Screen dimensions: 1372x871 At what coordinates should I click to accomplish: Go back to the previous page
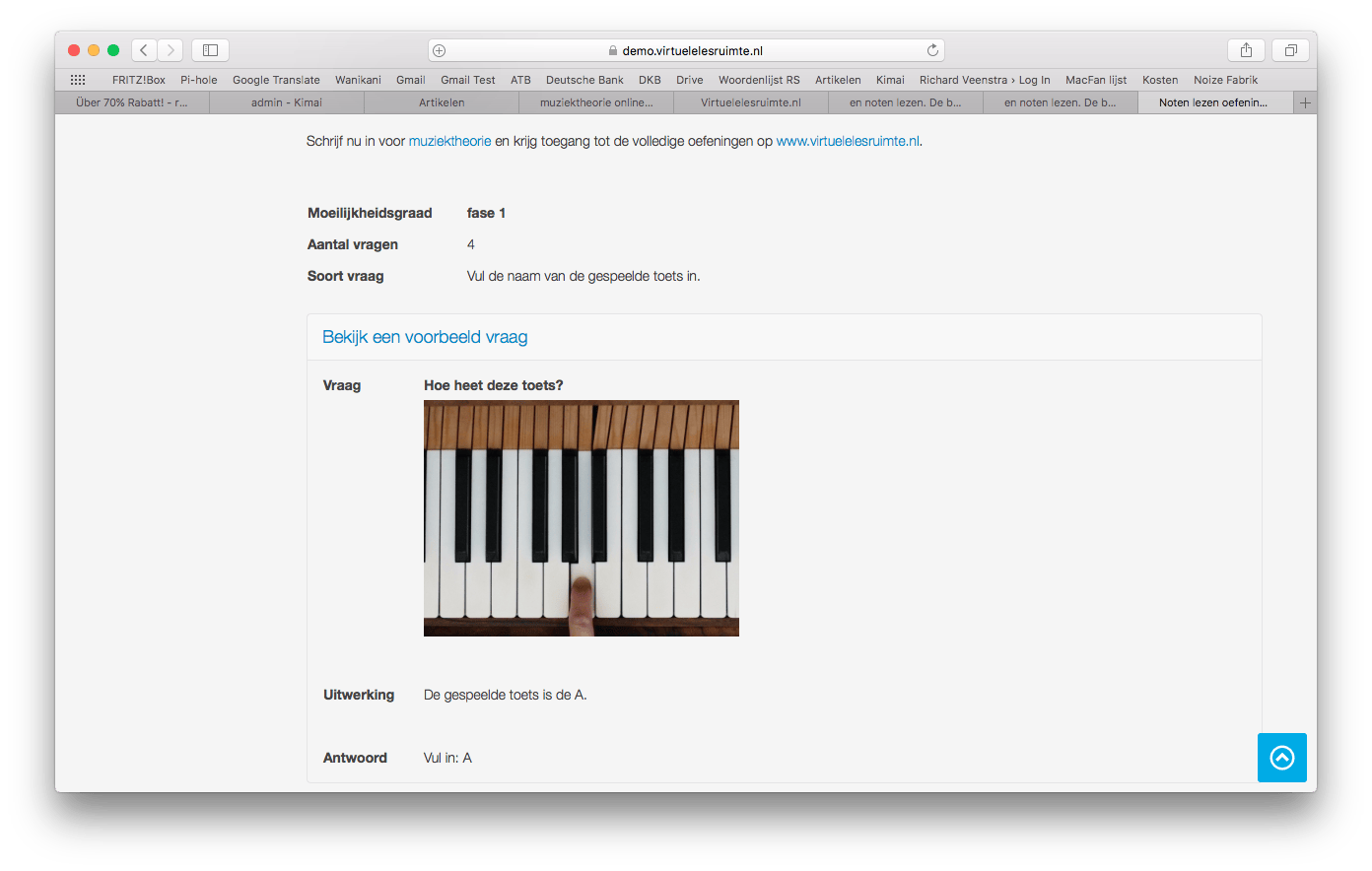tap(144, 50)
